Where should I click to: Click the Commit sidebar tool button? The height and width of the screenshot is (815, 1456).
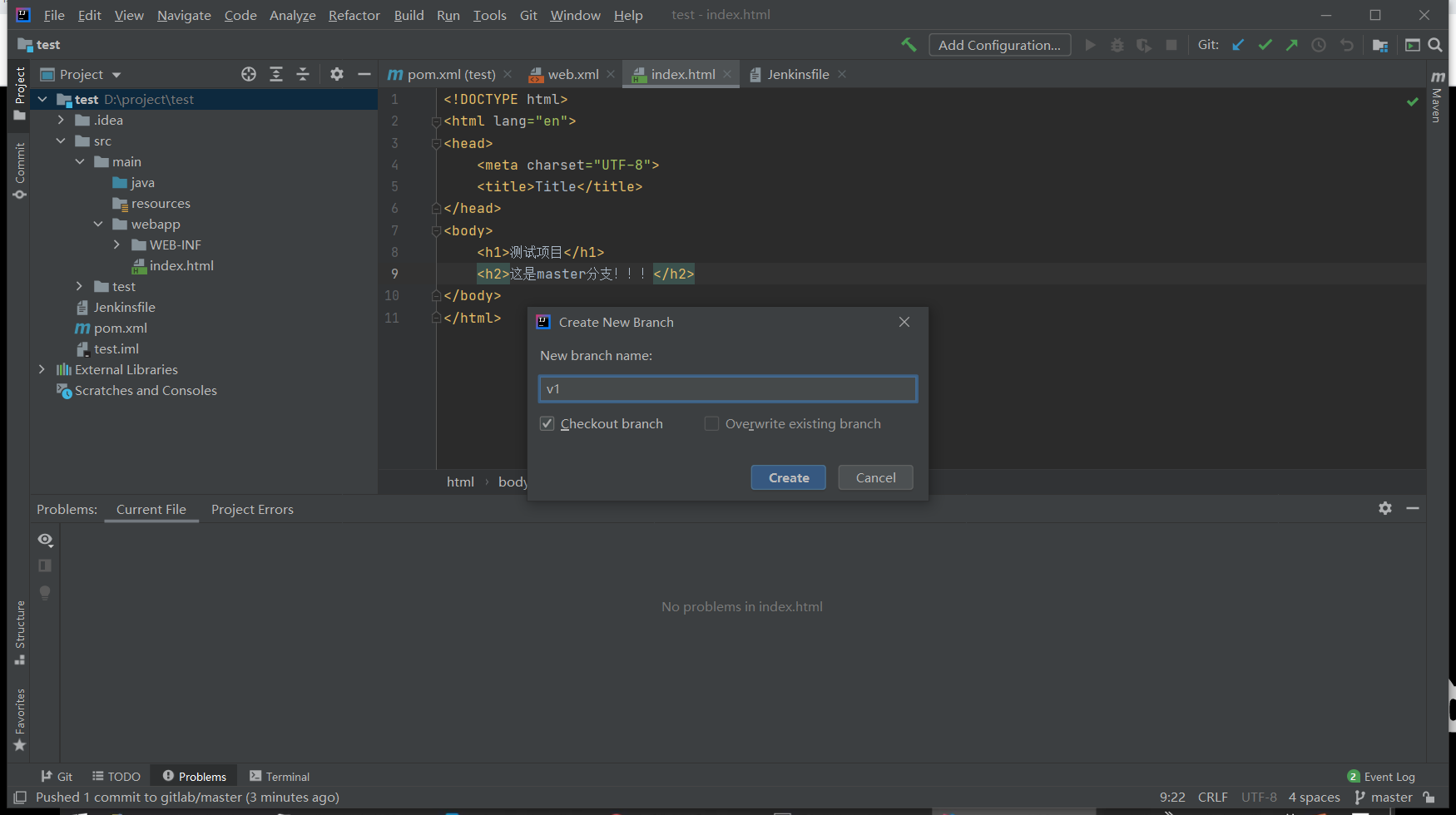coord(19,171)
